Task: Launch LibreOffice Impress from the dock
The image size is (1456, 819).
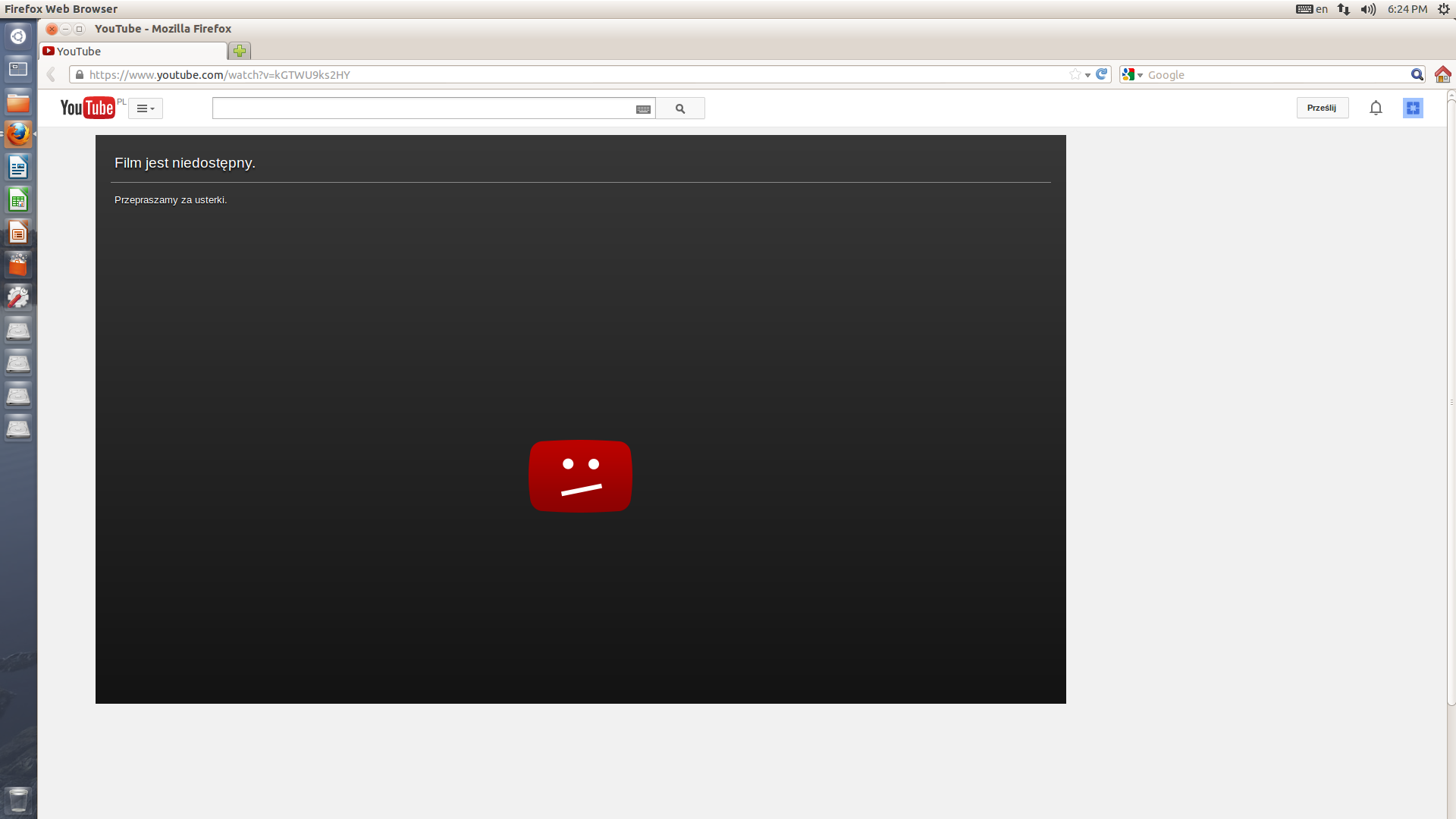Action: point(18,232)
